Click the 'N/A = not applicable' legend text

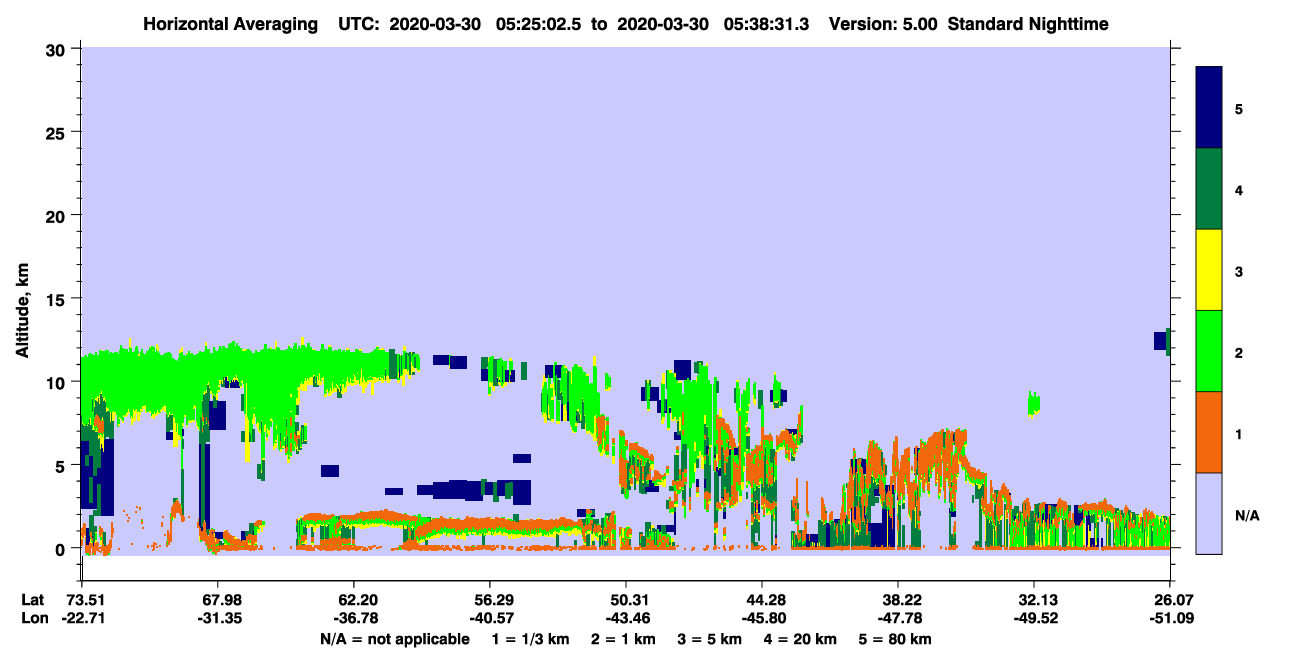pyautogui.click(x=395, y=639)
